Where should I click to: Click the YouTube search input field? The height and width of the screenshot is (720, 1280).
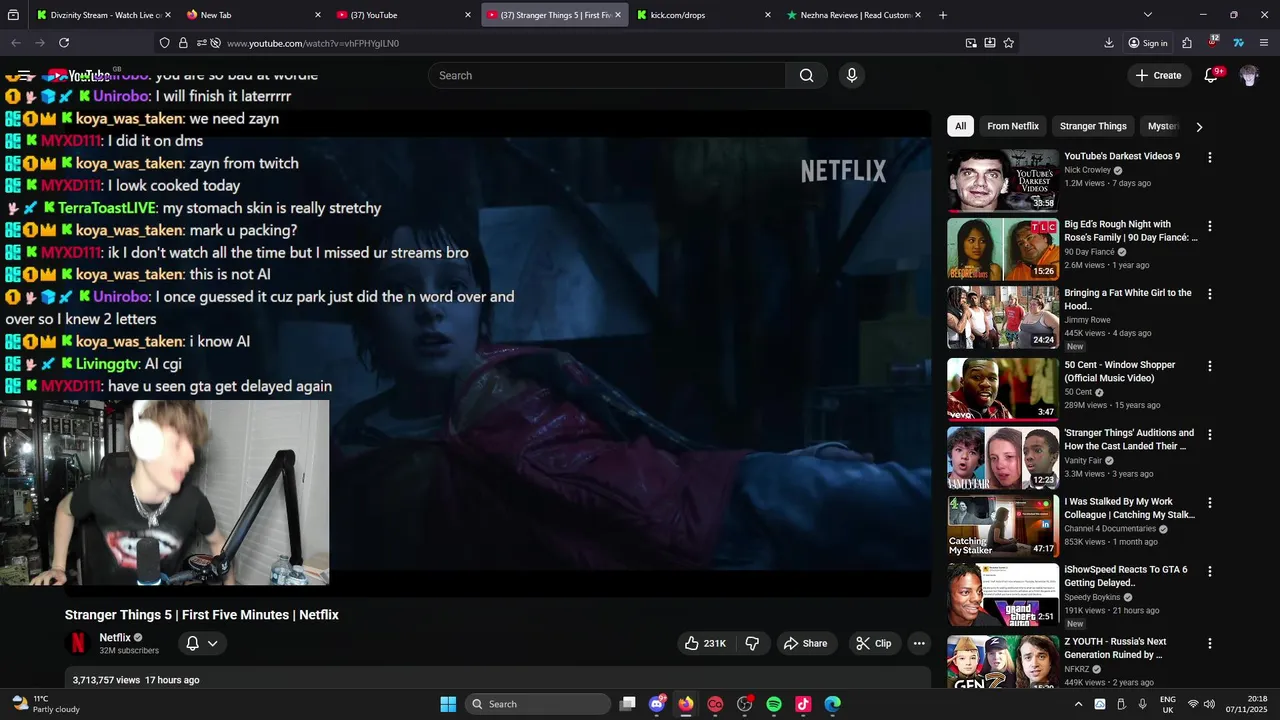tap(607, 75)
